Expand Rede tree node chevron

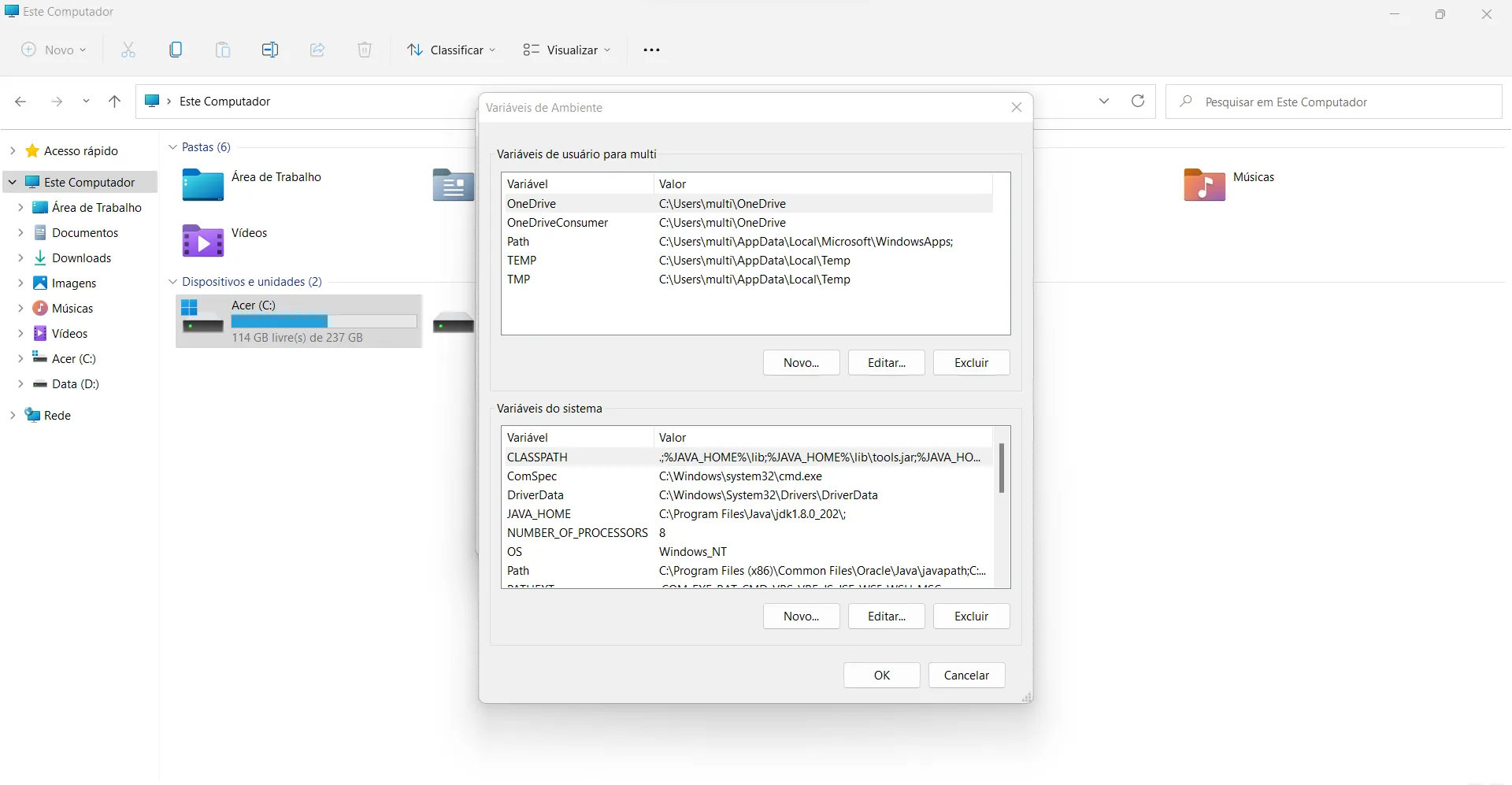tap(13, 415)
